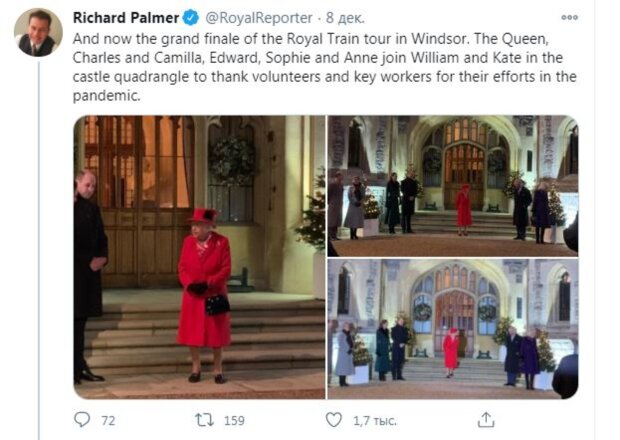This screenshot has width=620, height=440.
Task: Open the share upload icon
Action: pos(486,420)
